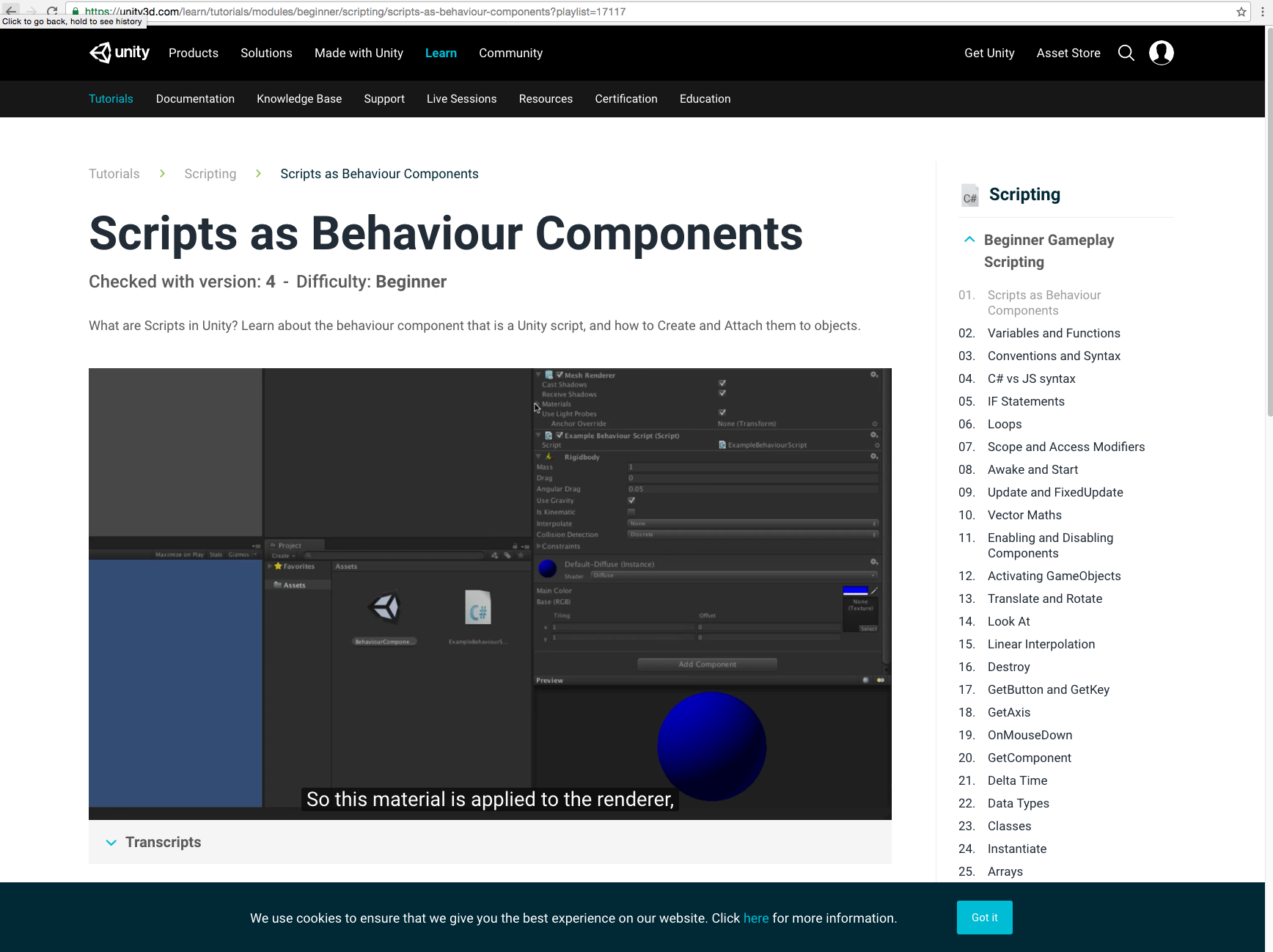Click the C# Scripting icon in sidebar
The image size is (1273, 952).
pos(970,195)
